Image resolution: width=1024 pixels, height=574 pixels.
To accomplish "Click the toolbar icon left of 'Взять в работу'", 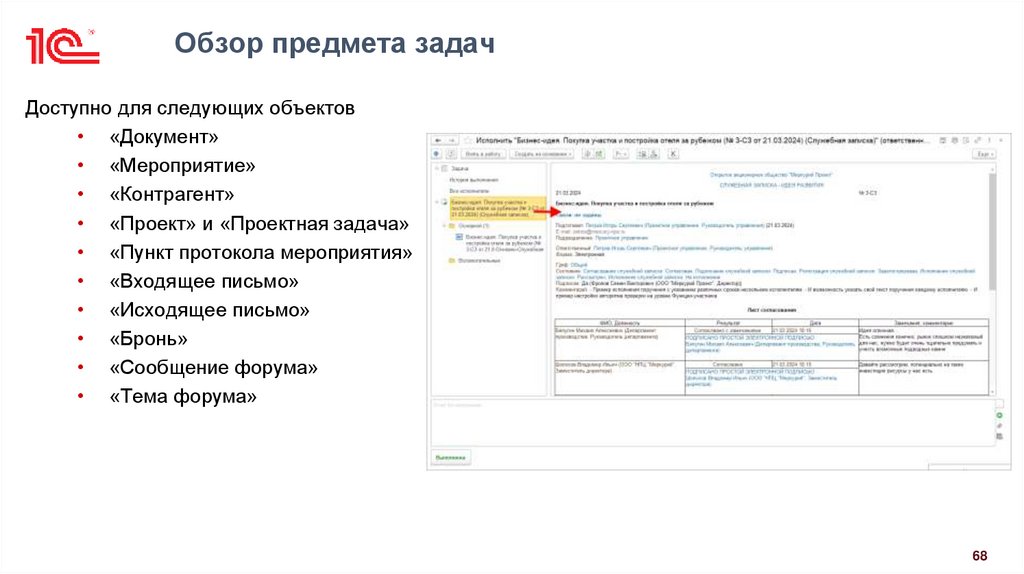I will pos(451,154).
